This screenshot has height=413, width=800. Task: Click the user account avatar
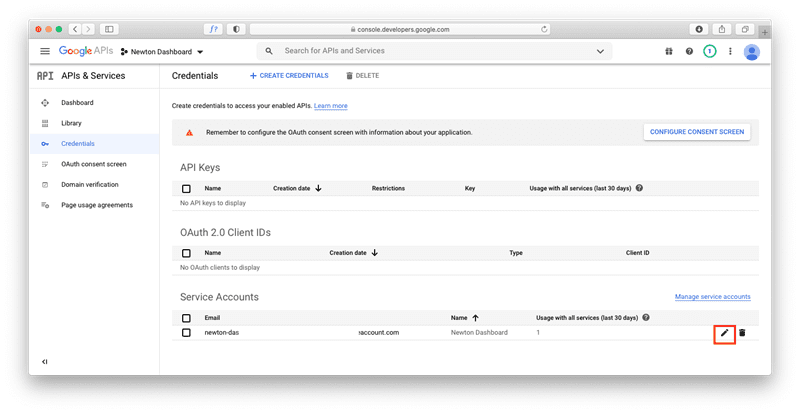click(752, 52)
